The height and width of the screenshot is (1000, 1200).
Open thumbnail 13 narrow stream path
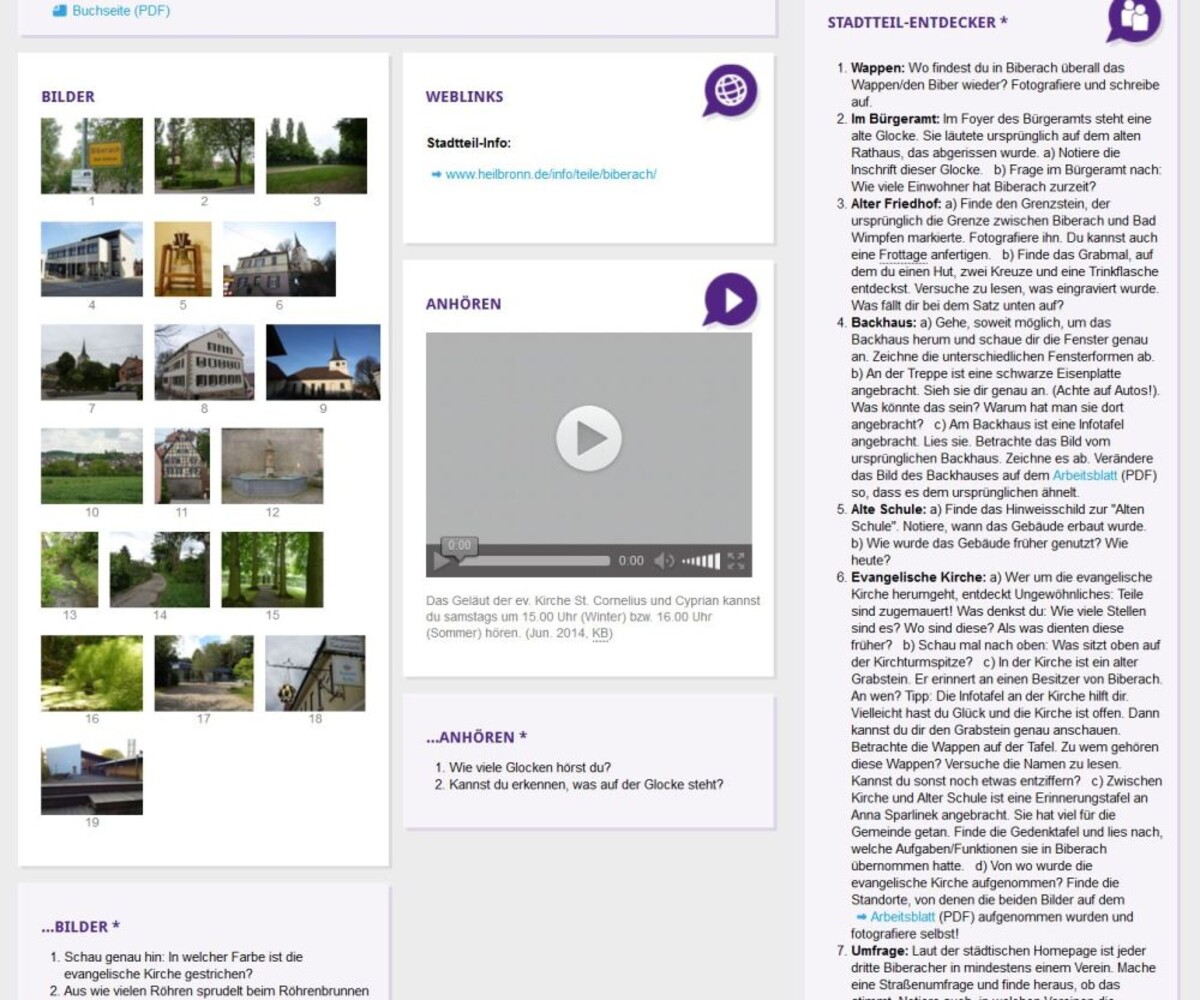click(x=70, y=569)
